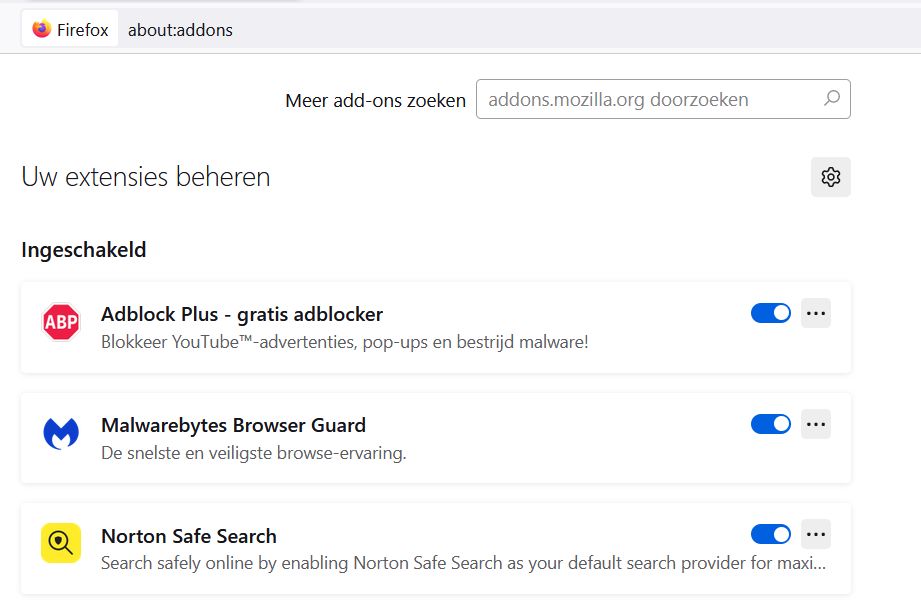This screenshot has width=921, height=616.
Task: Turn off Malwarebytes Browser Guard
Action: click(770, 423)
